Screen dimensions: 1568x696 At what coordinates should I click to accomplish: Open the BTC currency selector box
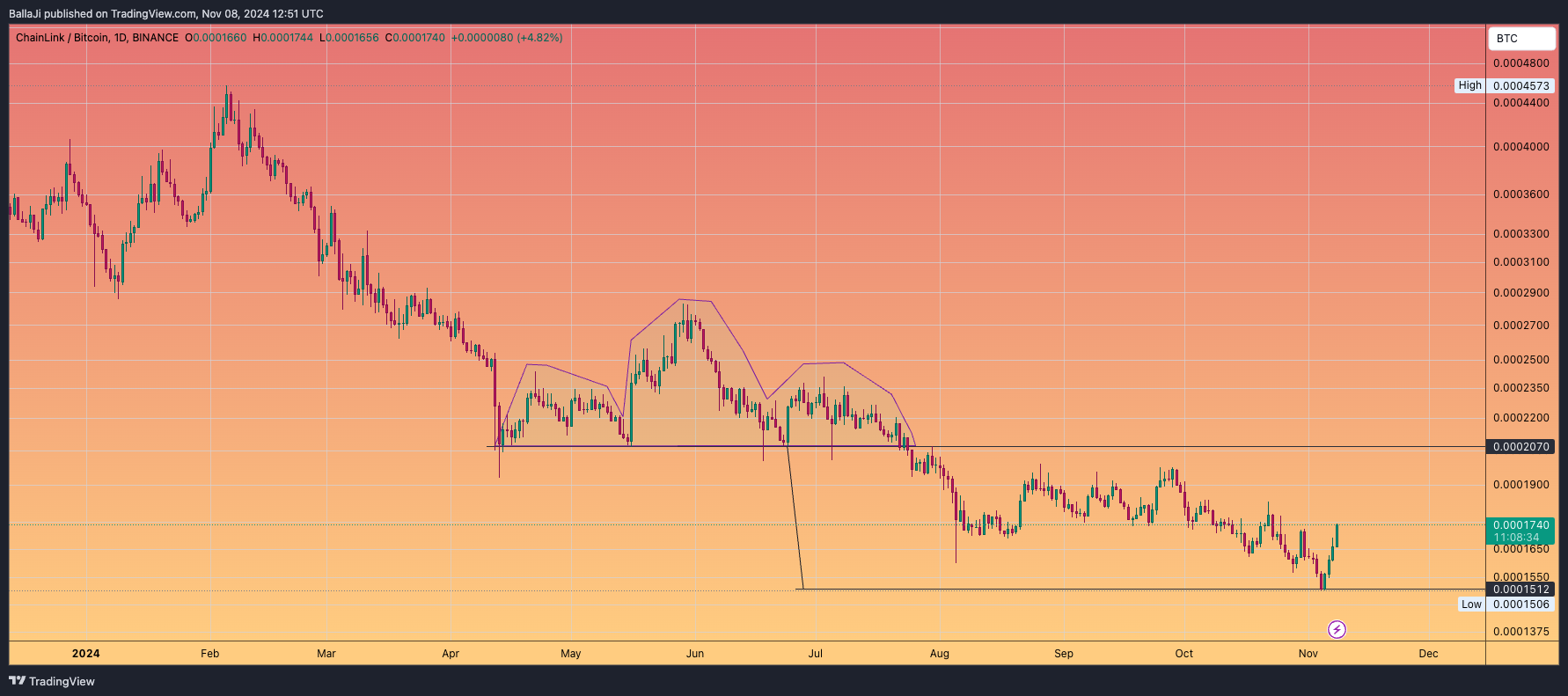[x=1521, y=39]
